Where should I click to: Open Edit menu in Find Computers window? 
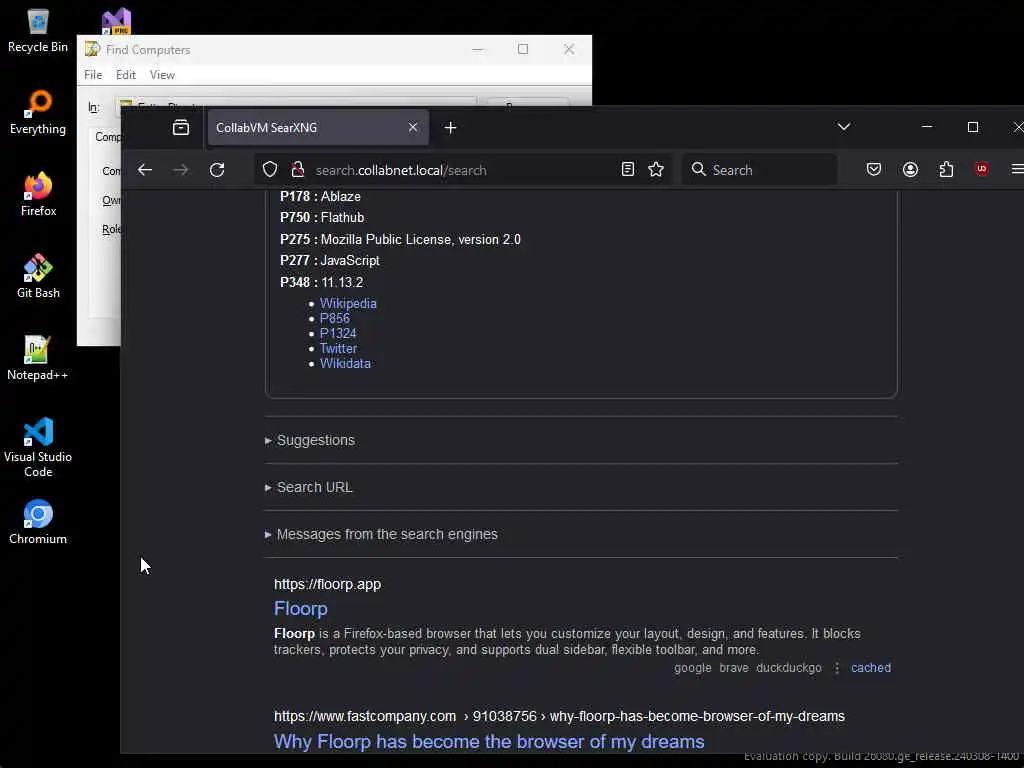[x=125, y=75]
